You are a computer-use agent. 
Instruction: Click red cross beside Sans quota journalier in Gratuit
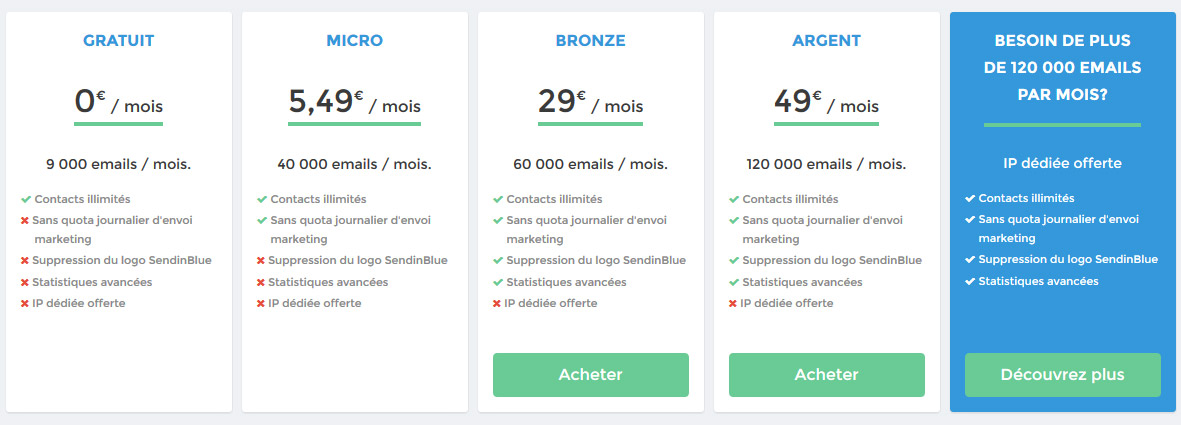tap(26, 221)
